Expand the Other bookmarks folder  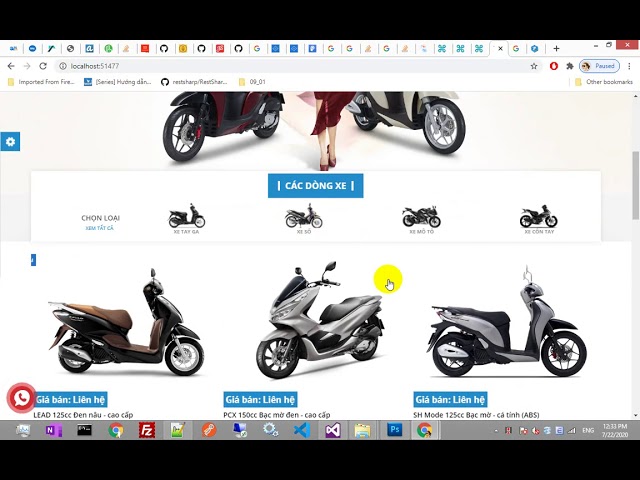point(604,82)
